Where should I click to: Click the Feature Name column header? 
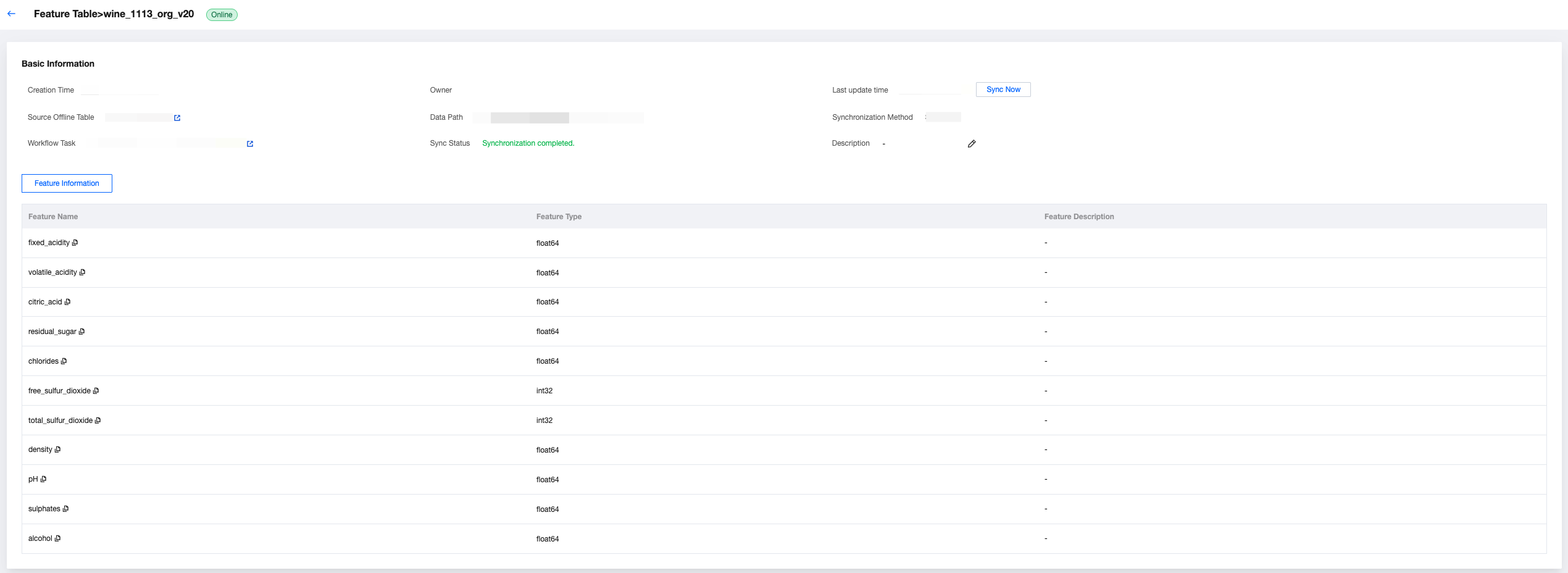click(53, 217)
